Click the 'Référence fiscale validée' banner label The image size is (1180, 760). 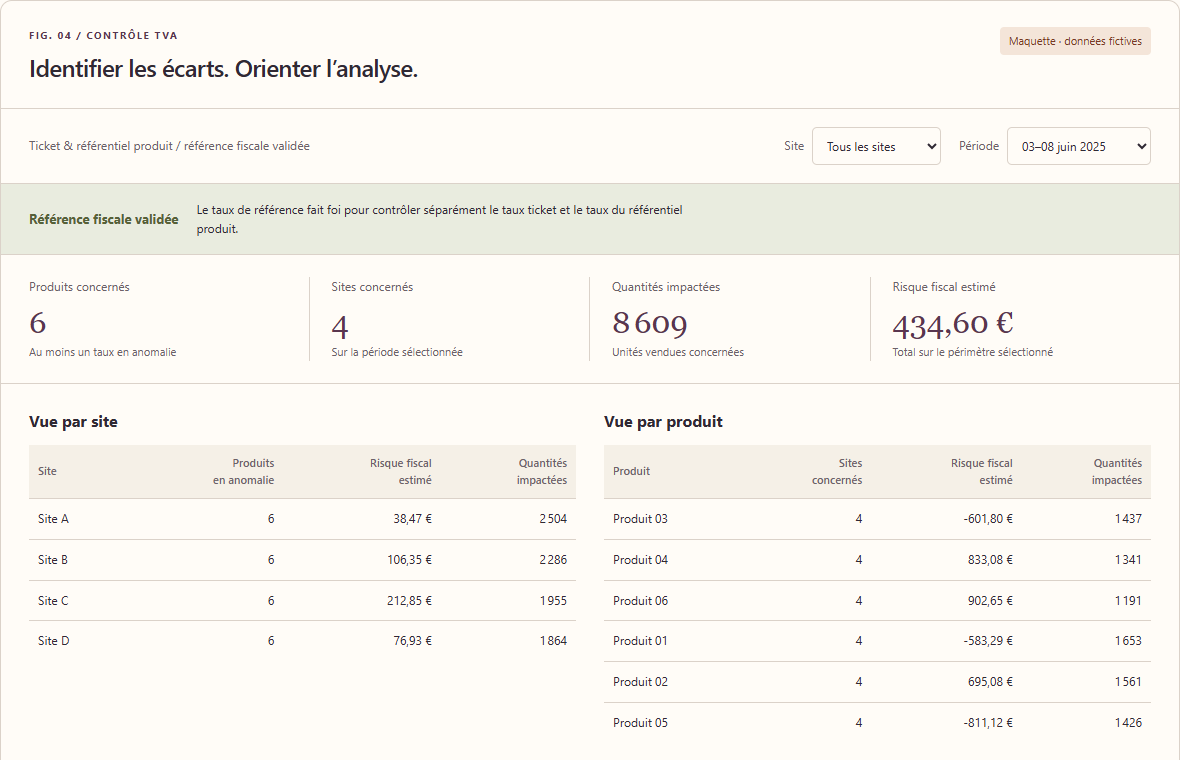point(104,219)
